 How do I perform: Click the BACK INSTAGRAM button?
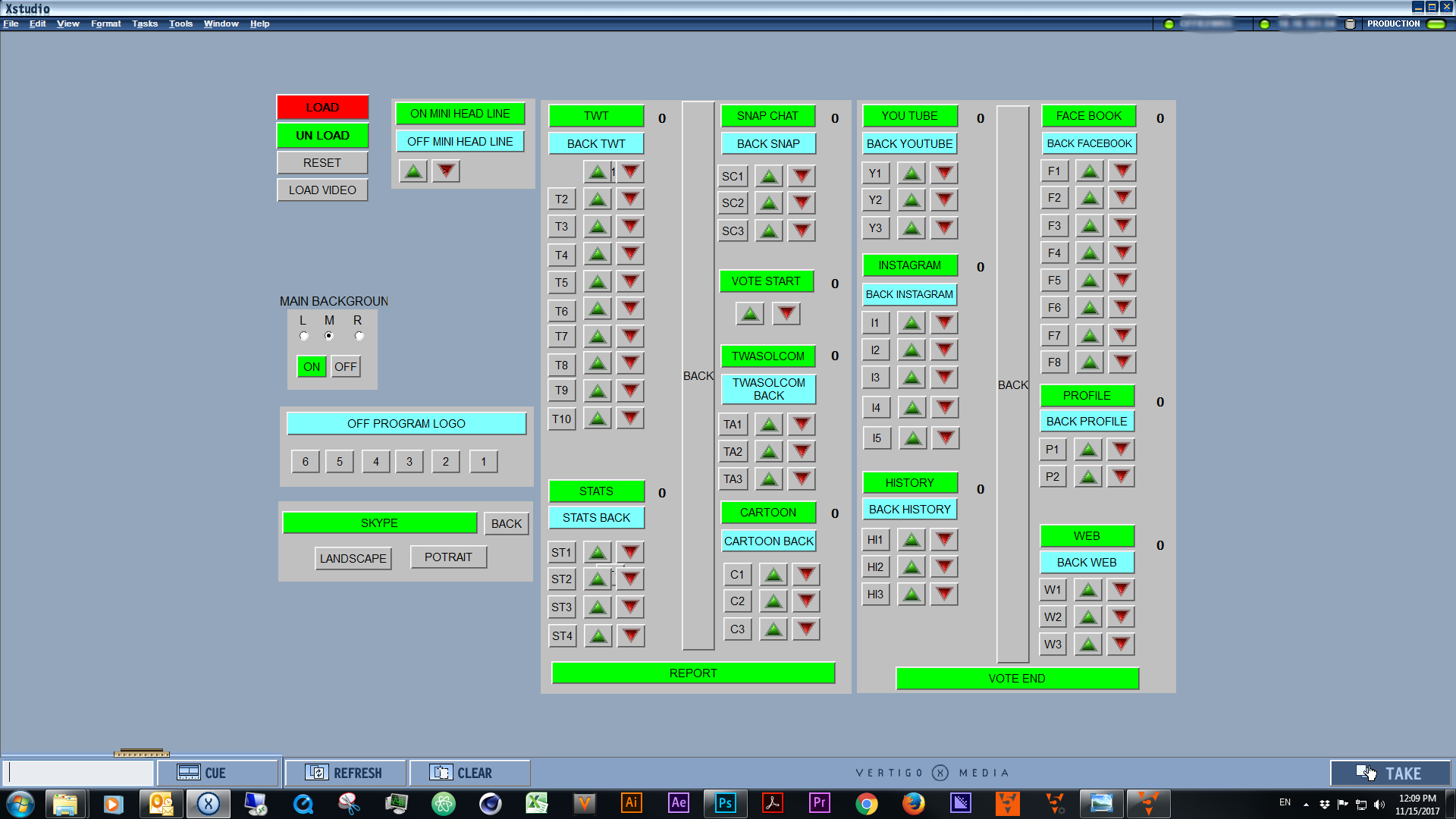coord(909,295)
